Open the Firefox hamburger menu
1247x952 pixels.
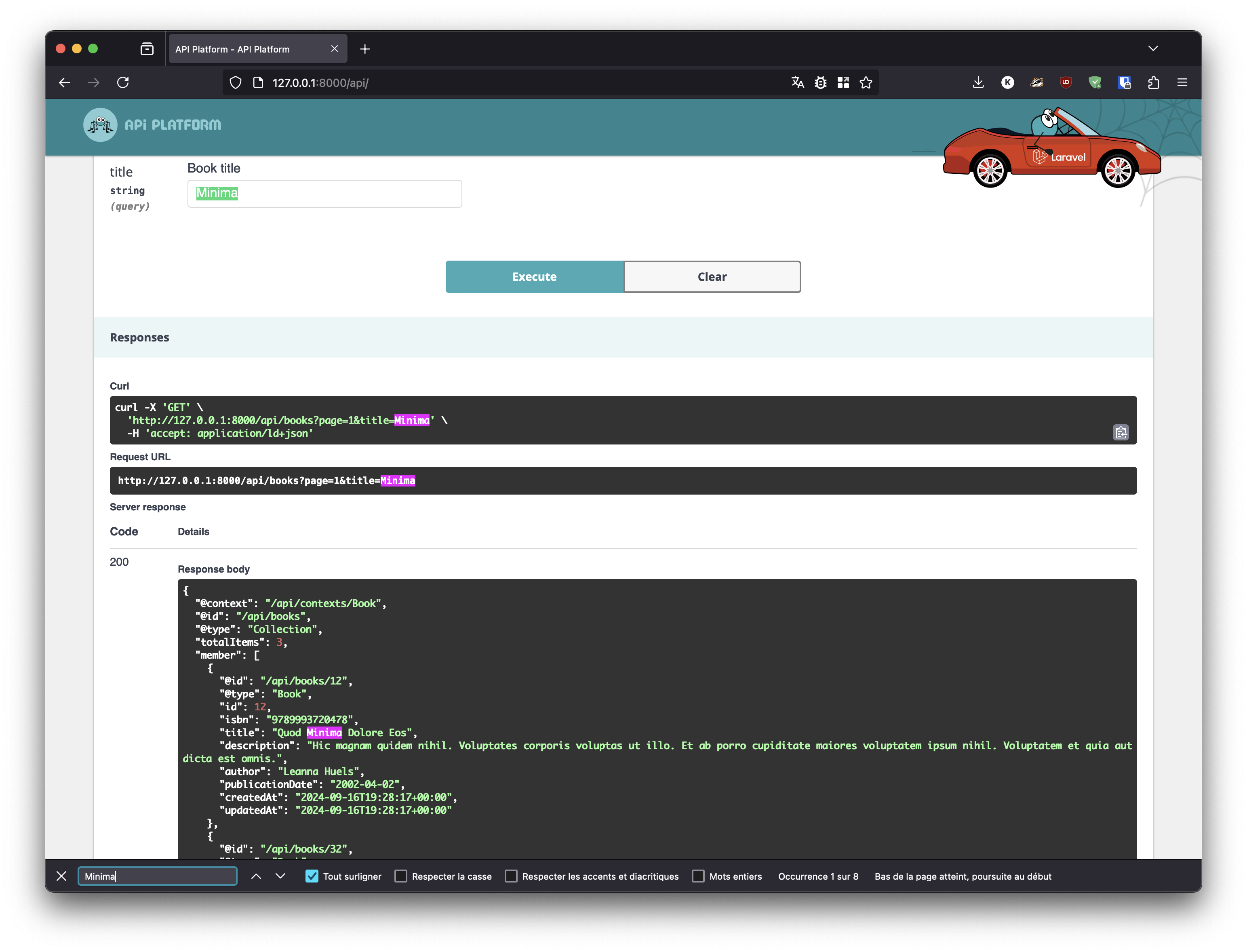pyautogui.click(x=1182, y=83)
